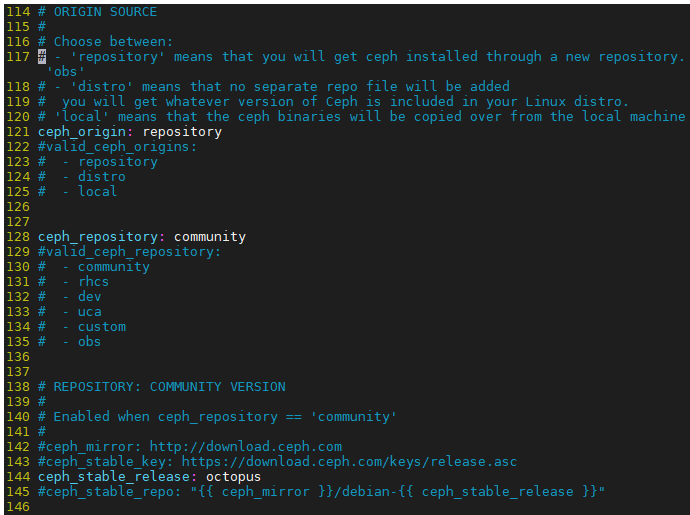Click the 'REPOSITORY: COMMUNITY VERSION' comment heading
The width and height of the screenshot is (690, 515).
(169, 386)
